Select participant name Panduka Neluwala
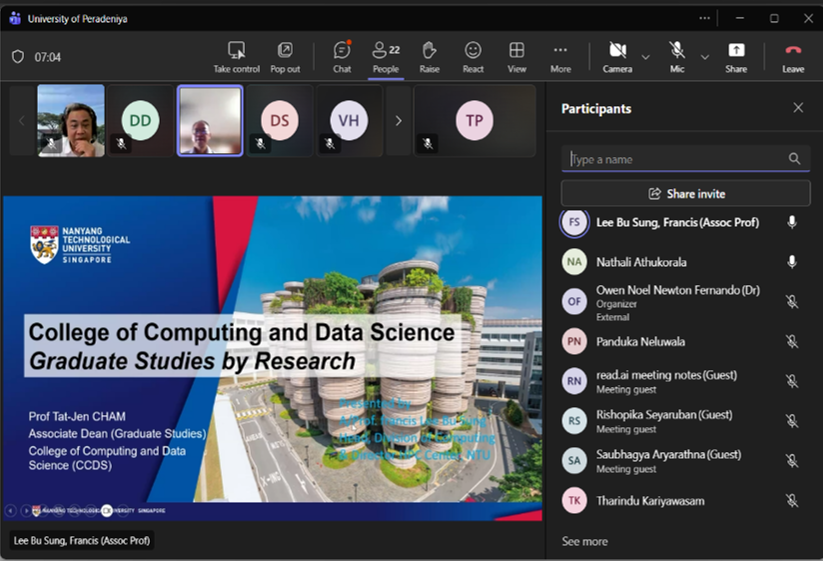The width and height of the screenshot is (823, 561). 640,342
